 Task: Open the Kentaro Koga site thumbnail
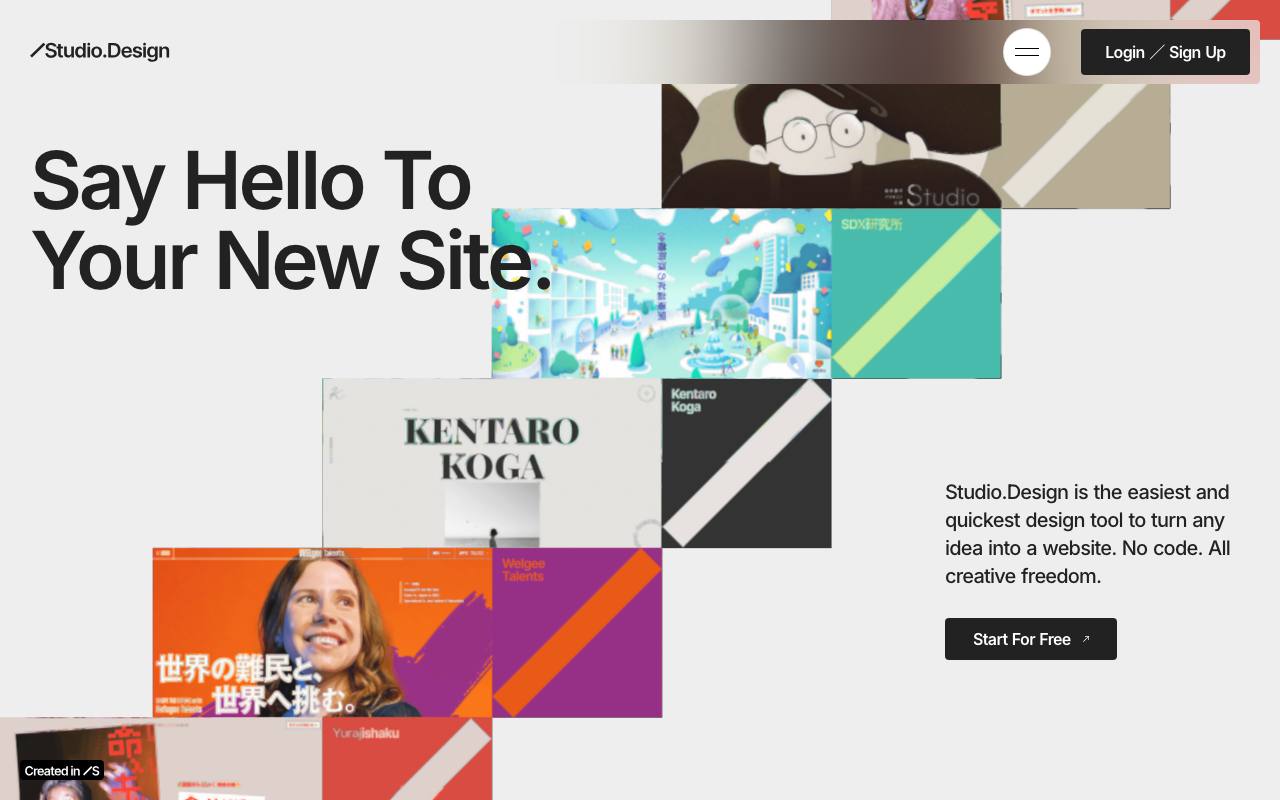point(492,463)
